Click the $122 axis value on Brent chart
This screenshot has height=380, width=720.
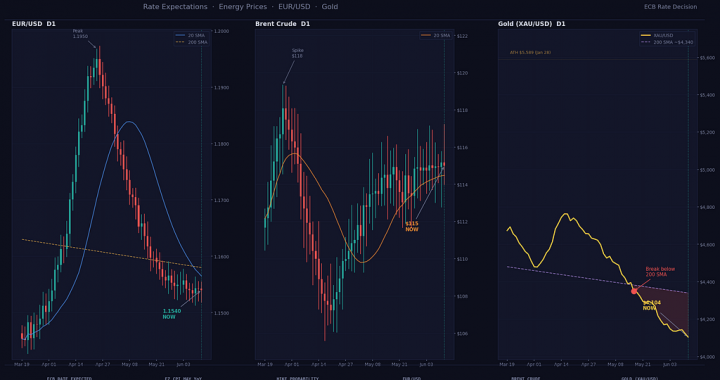[x=462, y=36]
